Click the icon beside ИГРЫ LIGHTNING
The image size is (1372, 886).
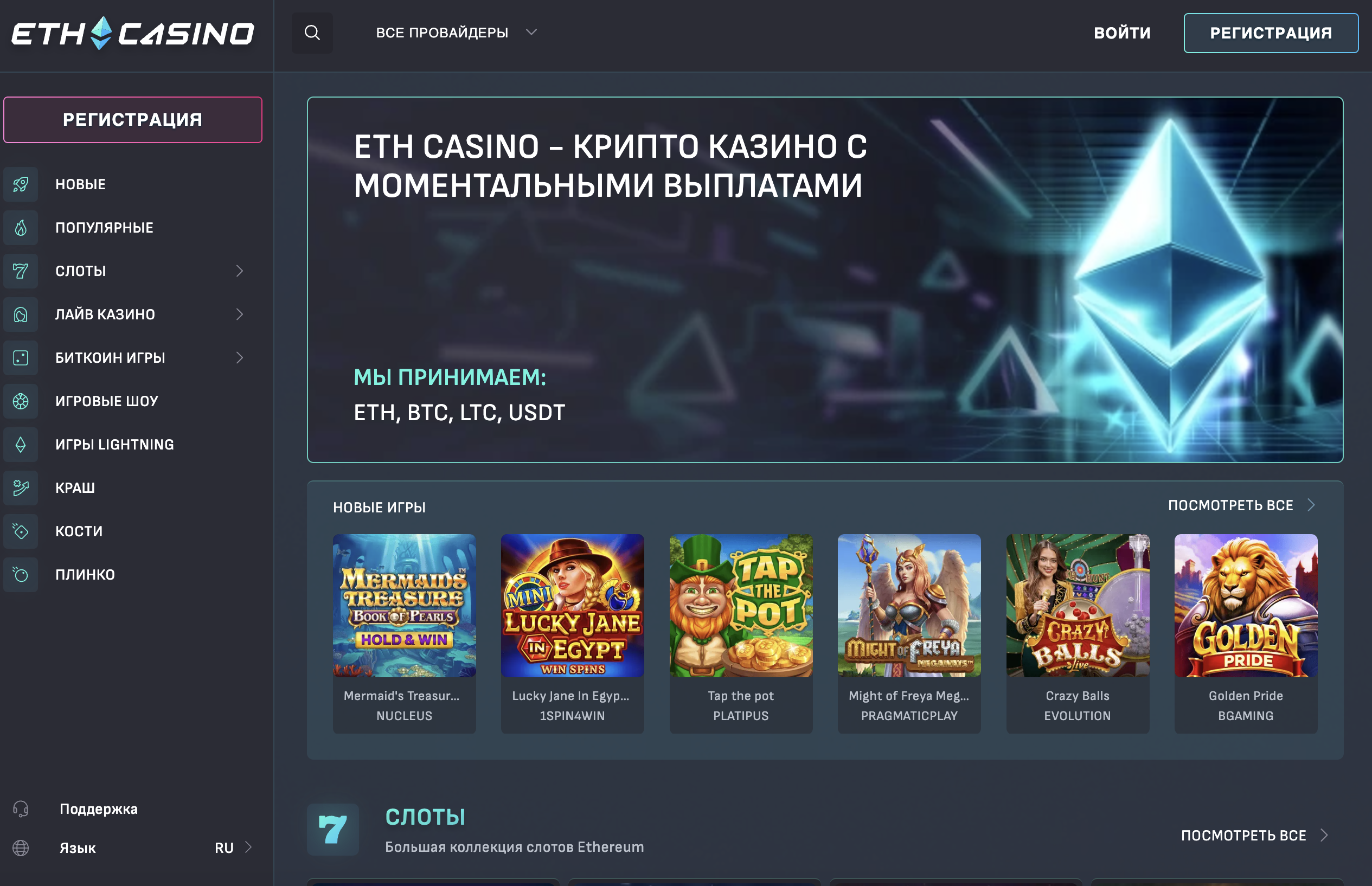[21, 445]
